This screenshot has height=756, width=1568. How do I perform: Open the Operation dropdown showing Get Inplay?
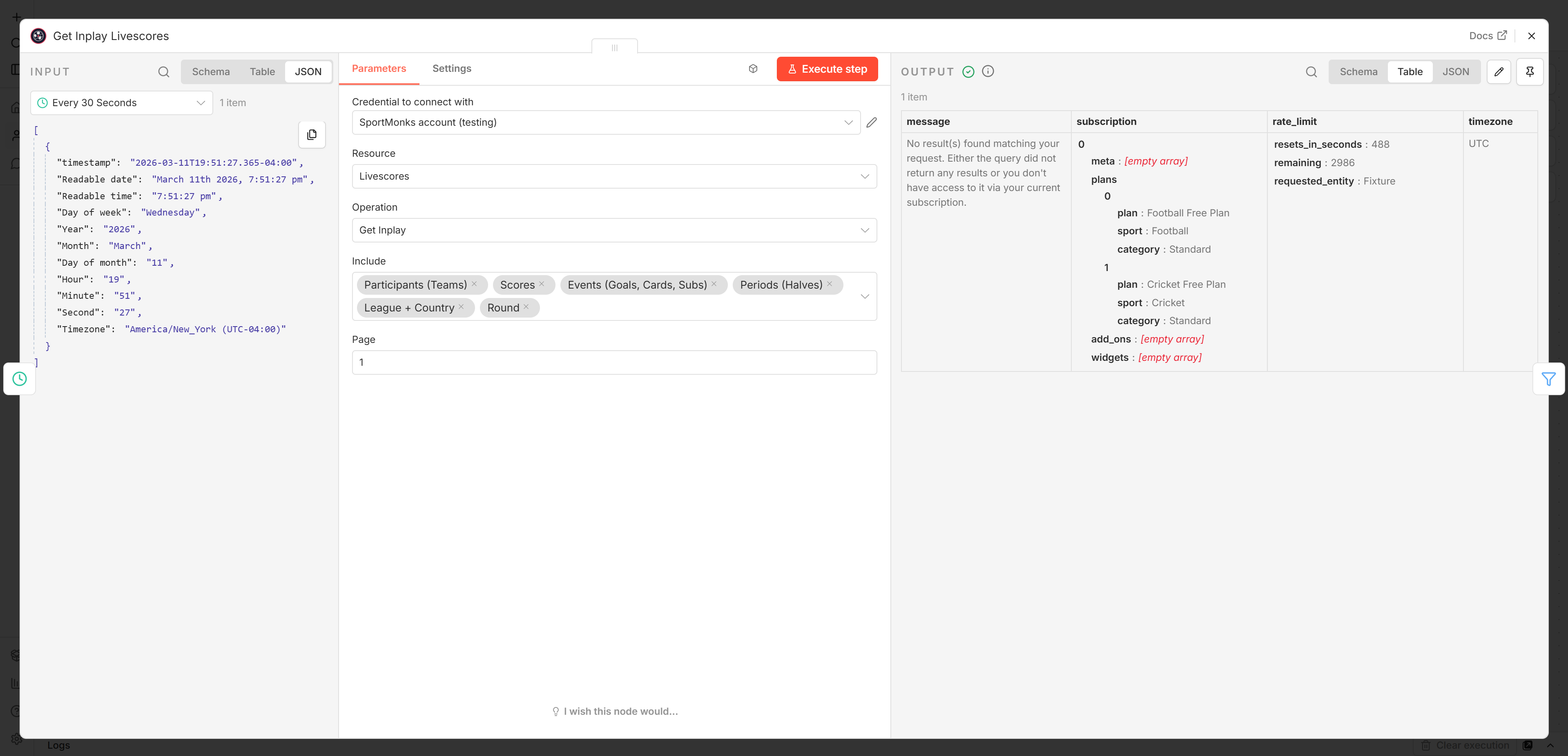point(614,230)
